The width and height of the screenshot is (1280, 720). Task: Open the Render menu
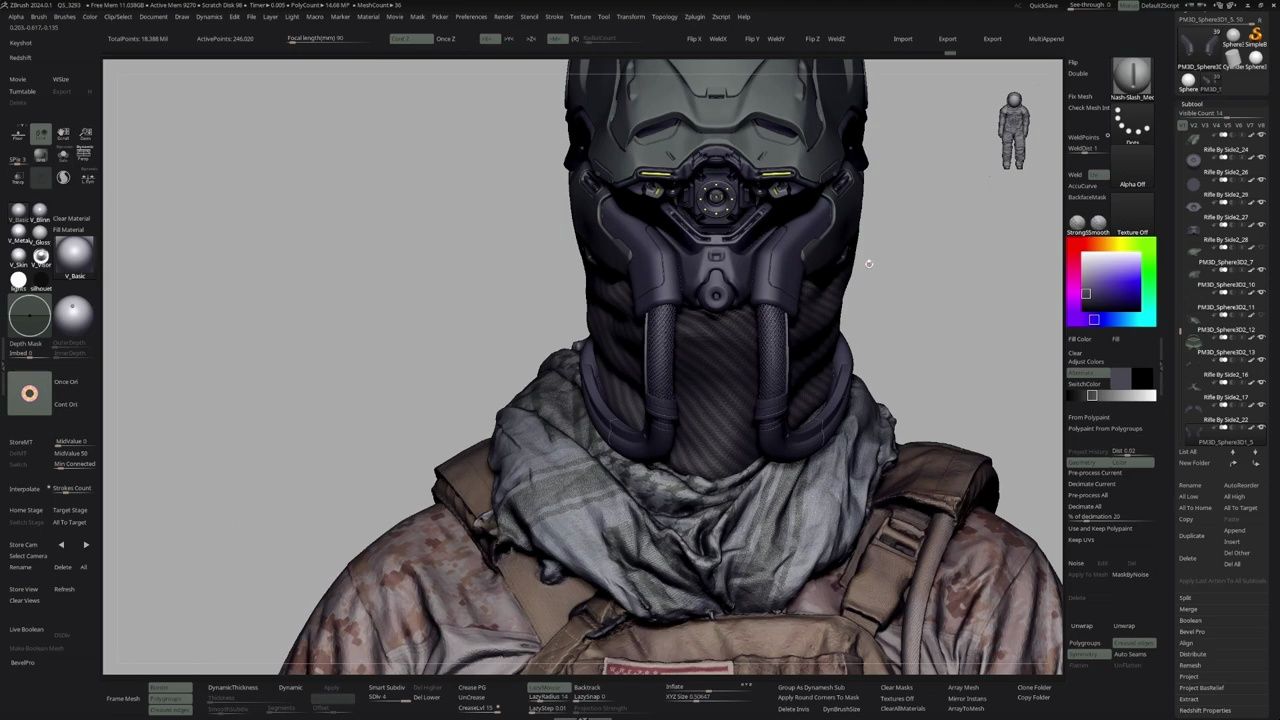pos(504,17)
